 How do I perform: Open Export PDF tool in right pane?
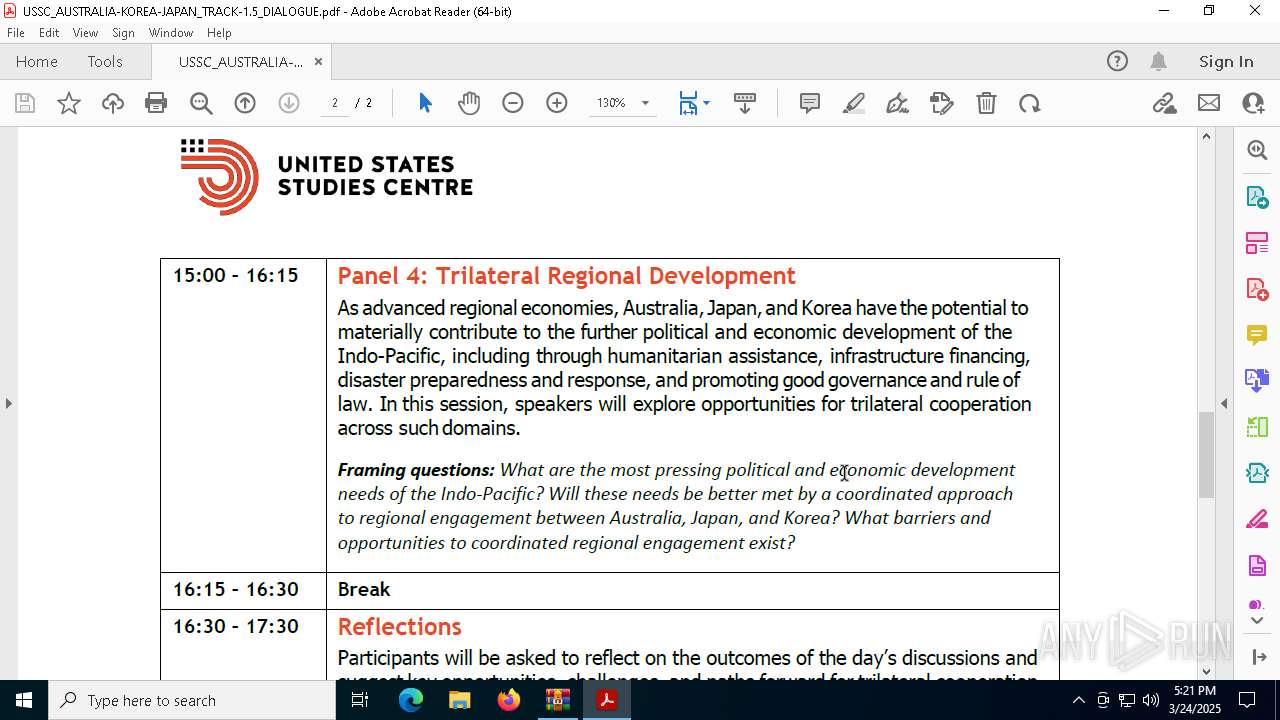pyautogui.click(x=1257, y=197)
